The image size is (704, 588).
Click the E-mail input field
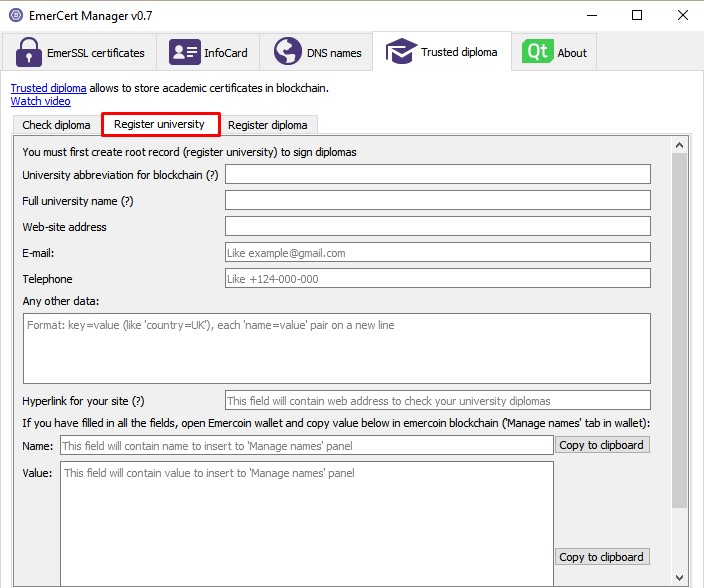pos(438,252)
